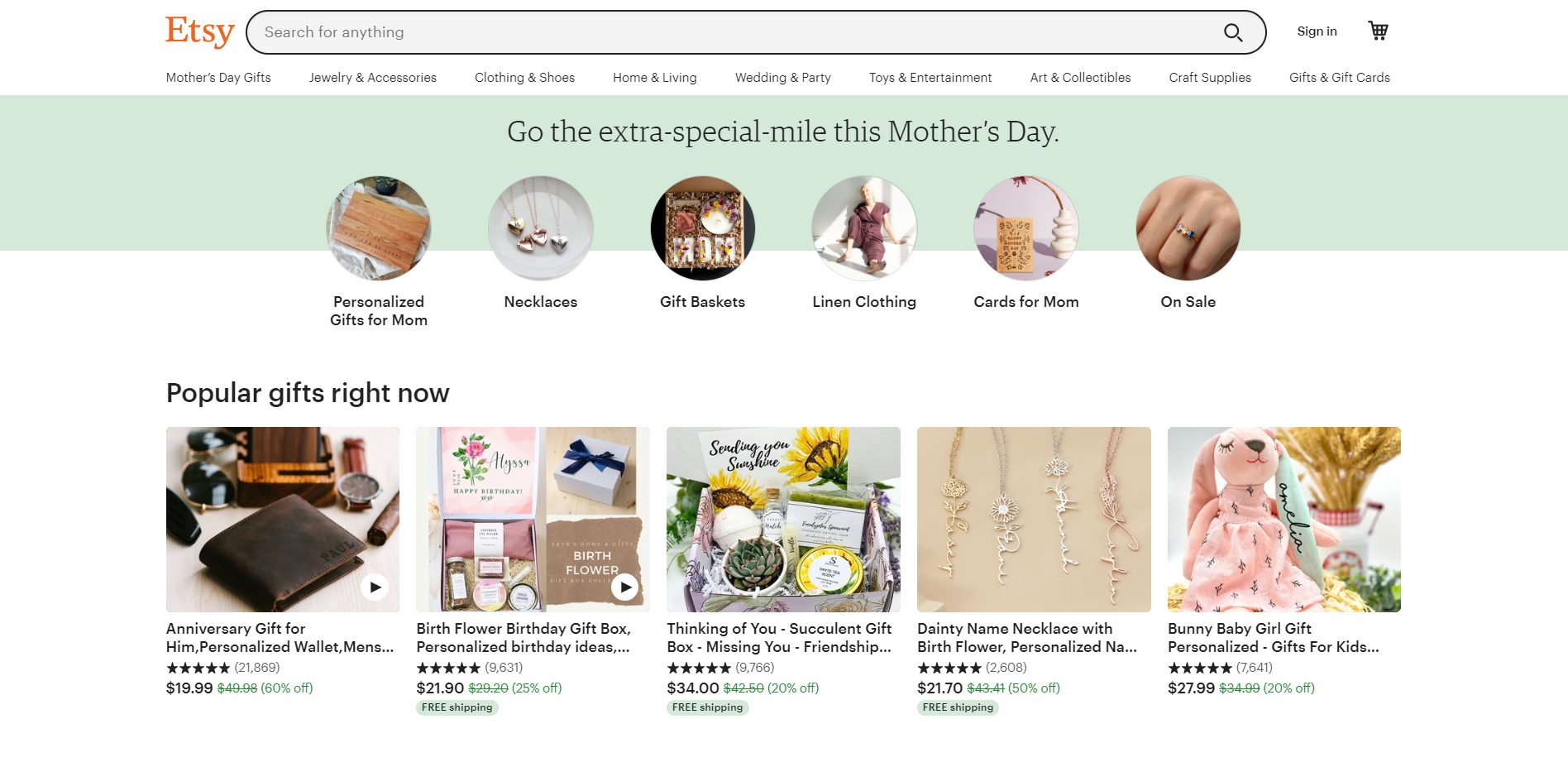Open the shopping cart icon

click(1379, 30)
